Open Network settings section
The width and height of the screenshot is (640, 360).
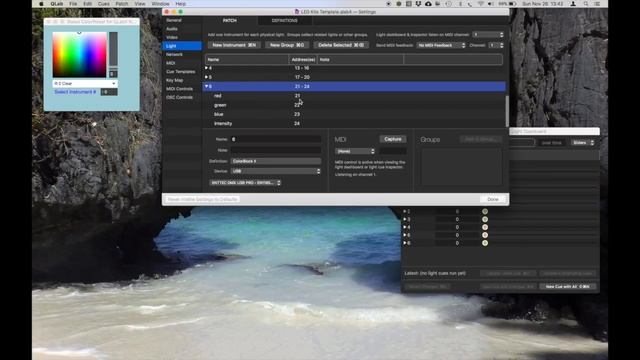(174, 54)
